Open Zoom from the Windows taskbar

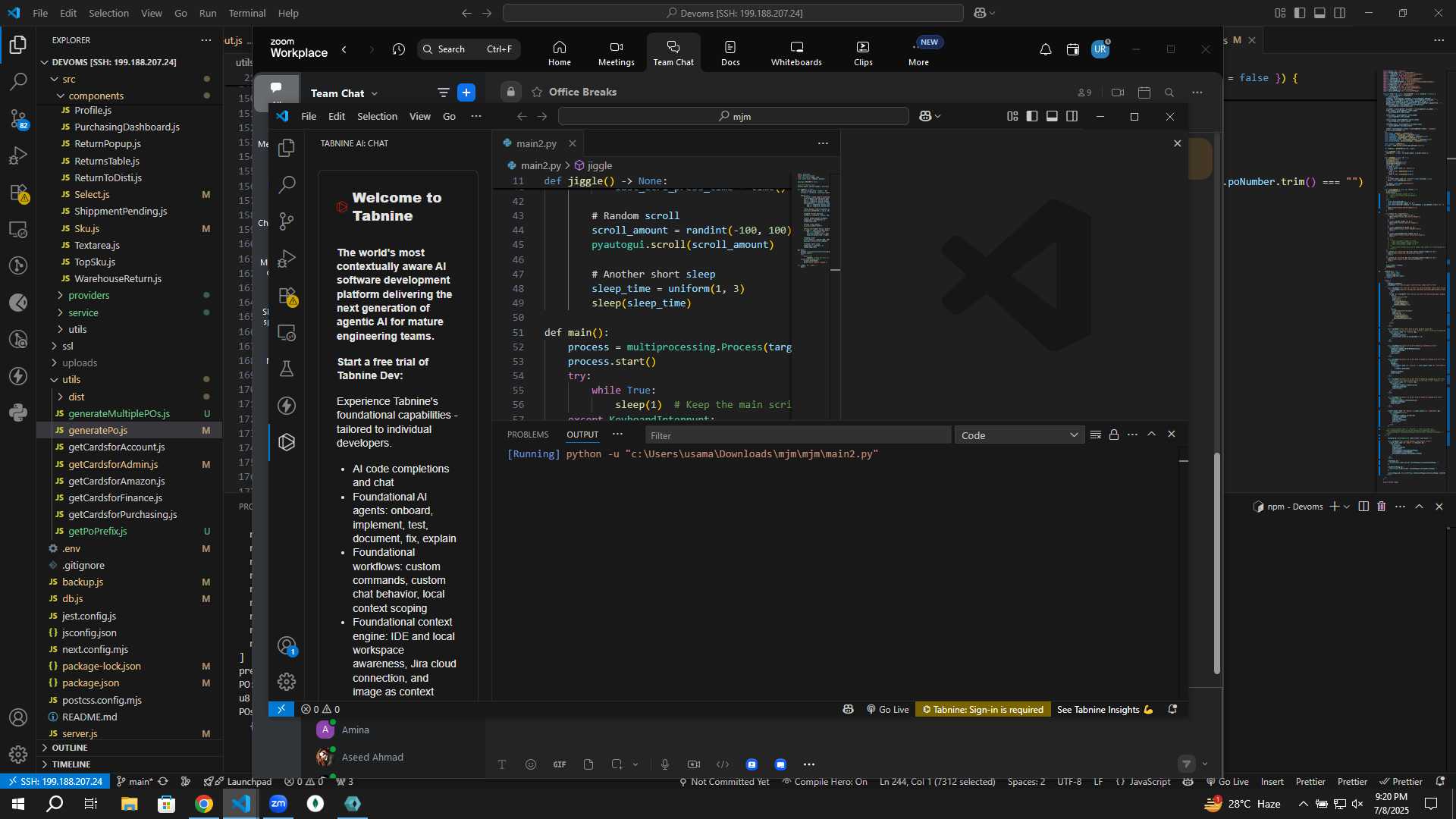point(278,804)
